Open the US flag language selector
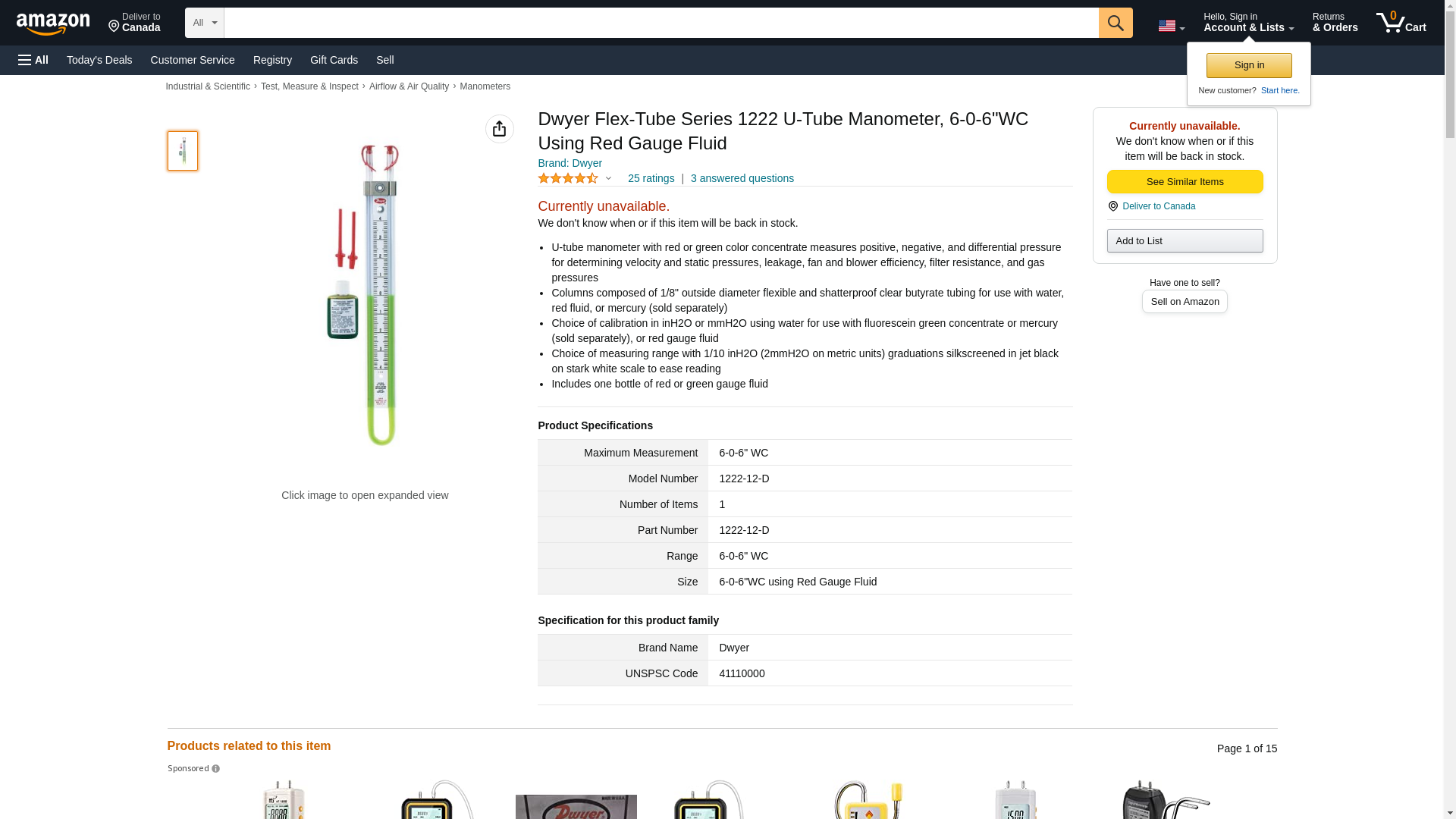 click(1171, 26)
